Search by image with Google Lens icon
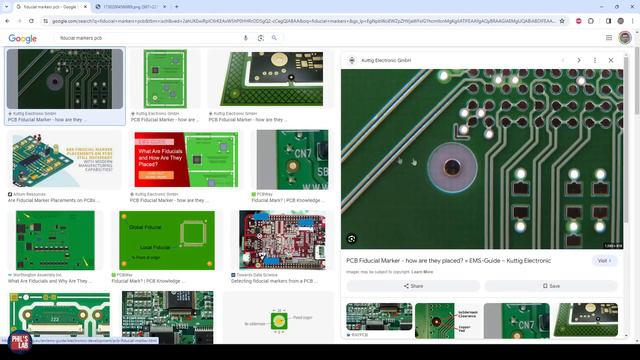 (x=260, y=38)
